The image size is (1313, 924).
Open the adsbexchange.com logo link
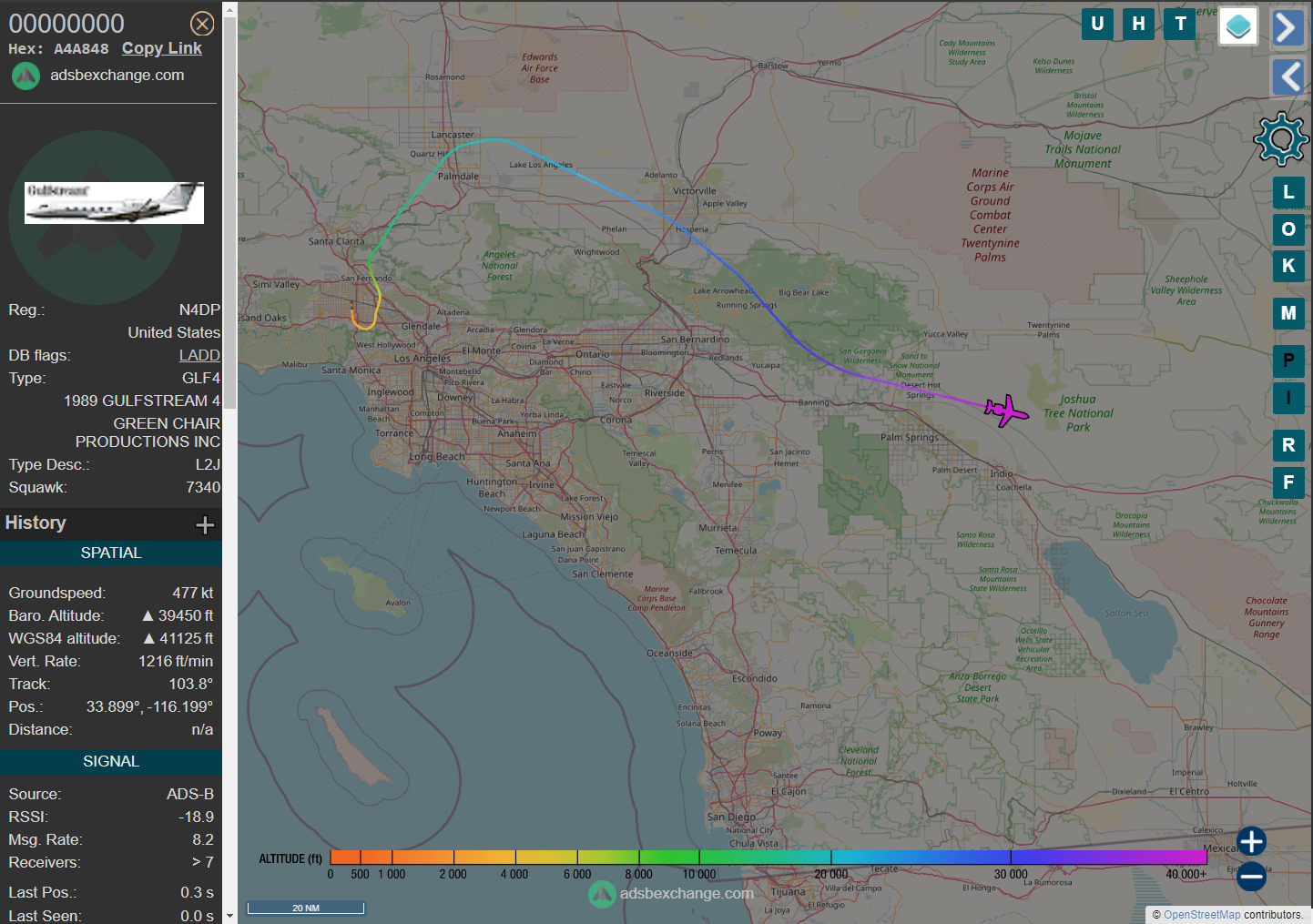click(x=97, y=76)
